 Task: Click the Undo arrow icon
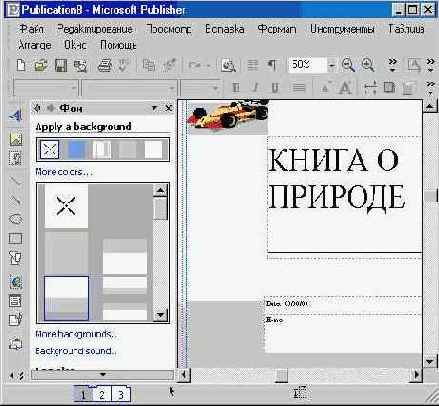tap(194, 65)
